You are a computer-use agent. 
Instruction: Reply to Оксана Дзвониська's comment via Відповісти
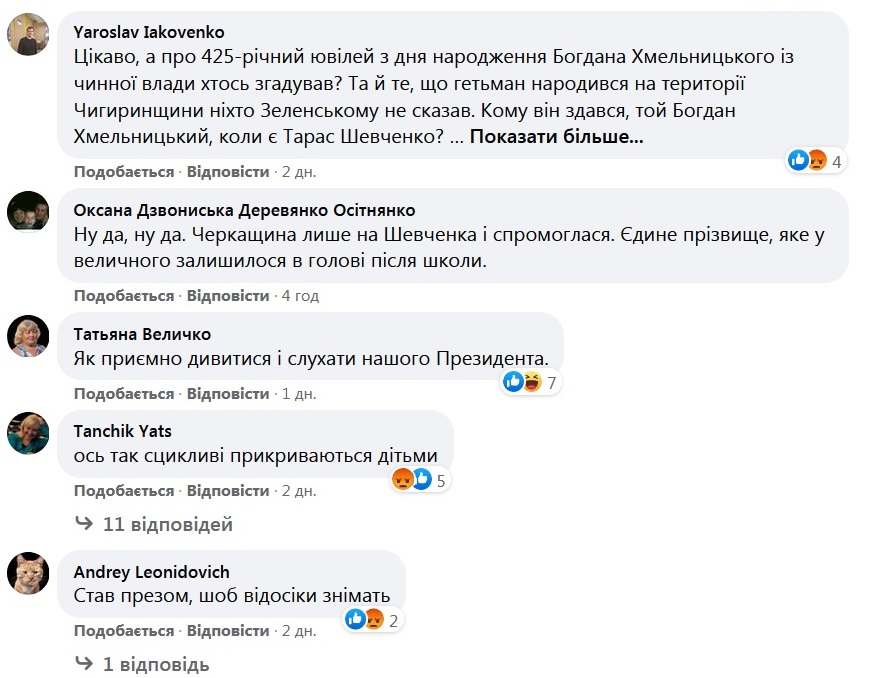pyautogui.click(x=228, y=296)
